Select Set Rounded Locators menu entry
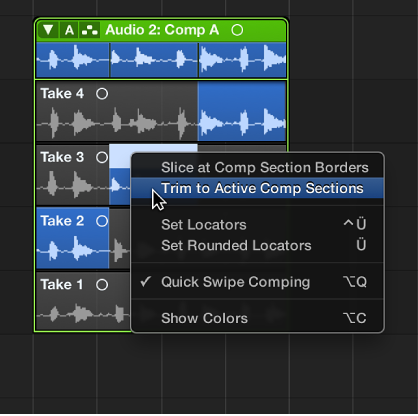Image resolution: width=418 pixels, height=416 pixels. [x=258, y=245]
